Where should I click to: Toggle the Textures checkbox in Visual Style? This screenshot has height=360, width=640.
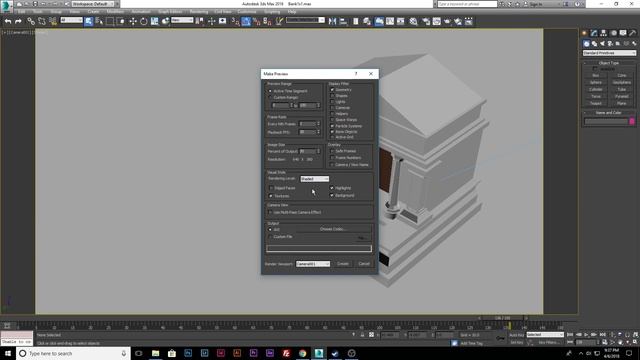coord(271,196)
